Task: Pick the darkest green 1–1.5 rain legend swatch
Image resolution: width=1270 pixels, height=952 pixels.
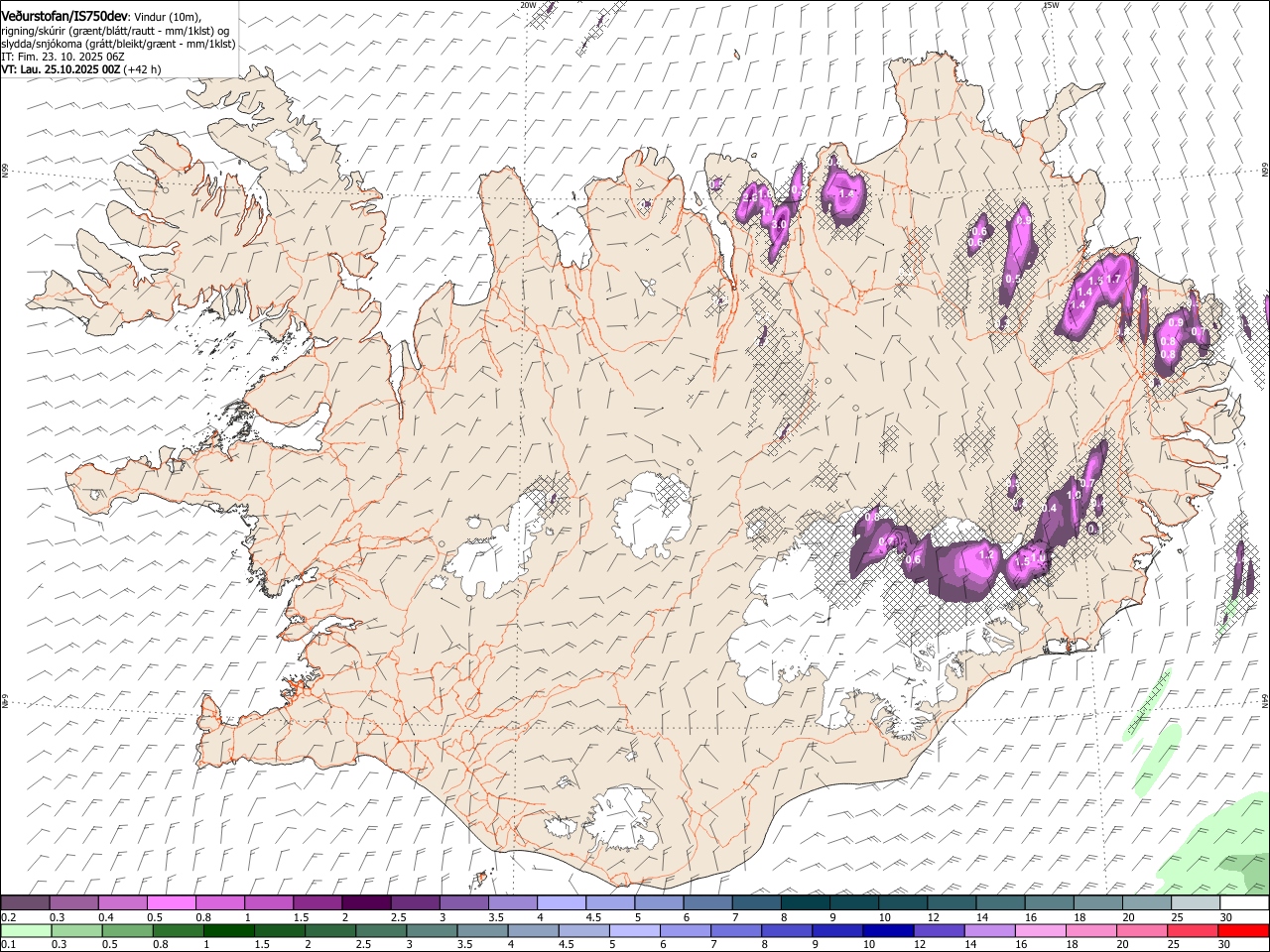Action: pyautogui.click(x=228, y=930)
